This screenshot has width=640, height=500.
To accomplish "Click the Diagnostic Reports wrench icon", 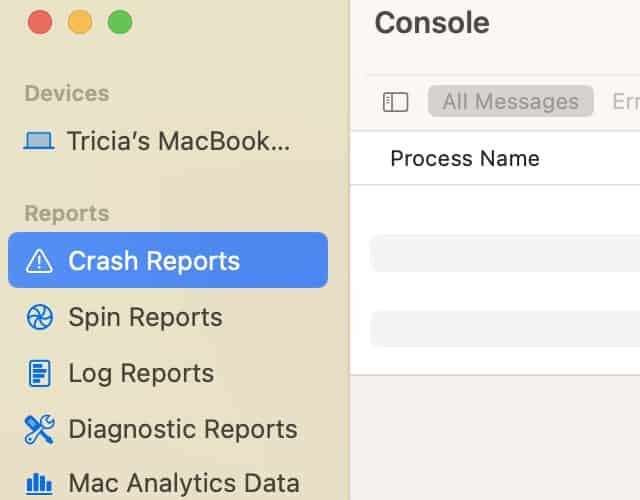I will tap(39, 430).
